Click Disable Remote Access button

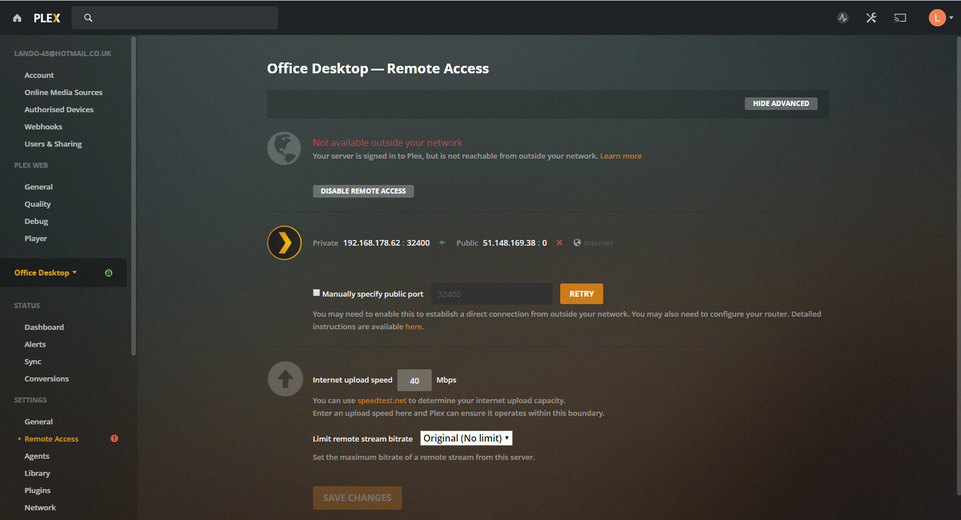pyautogui.click(x=363, y=191)
